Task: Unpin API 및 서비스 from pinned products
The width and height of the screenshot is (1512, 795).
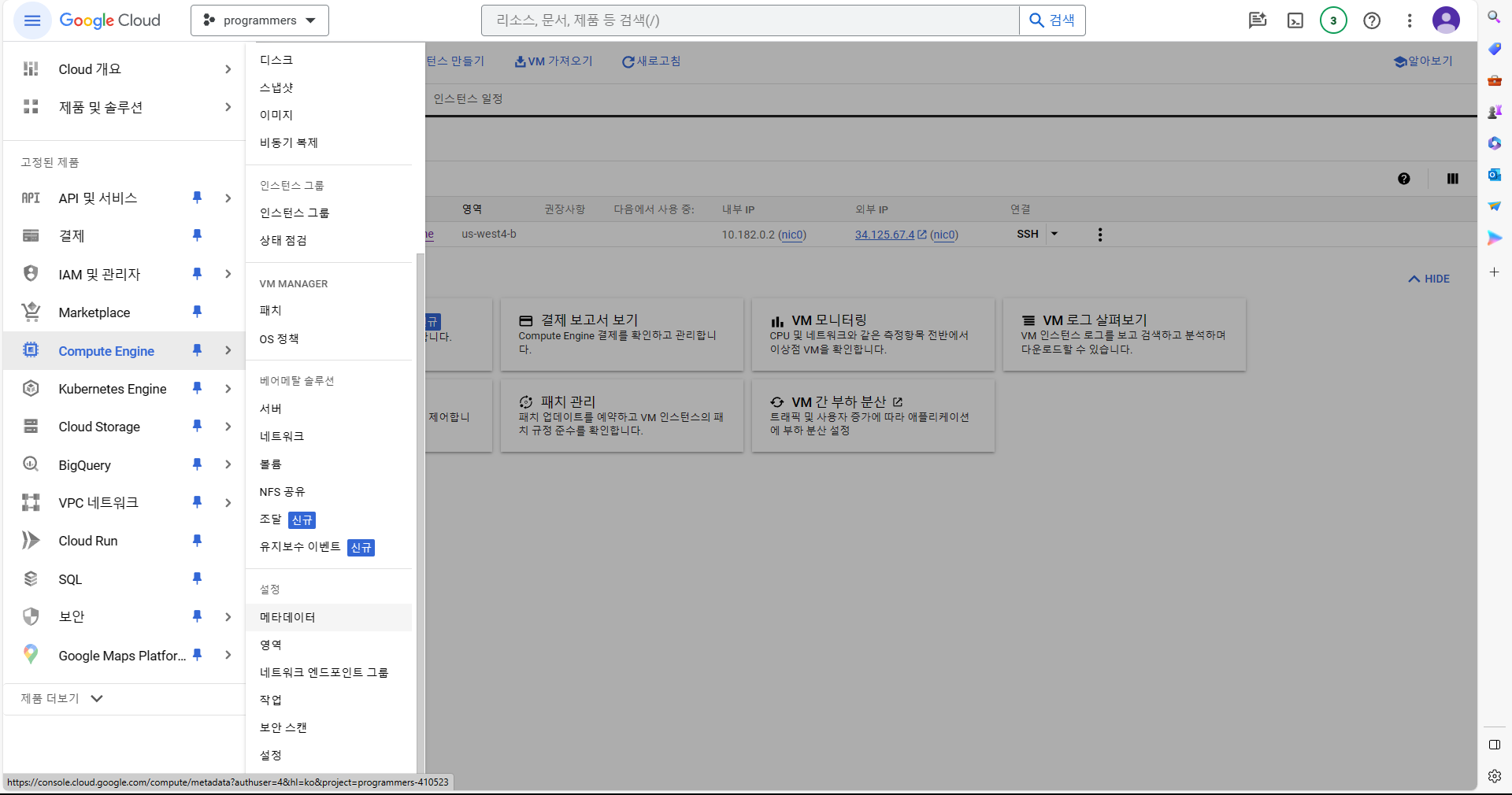Action: 197,198
